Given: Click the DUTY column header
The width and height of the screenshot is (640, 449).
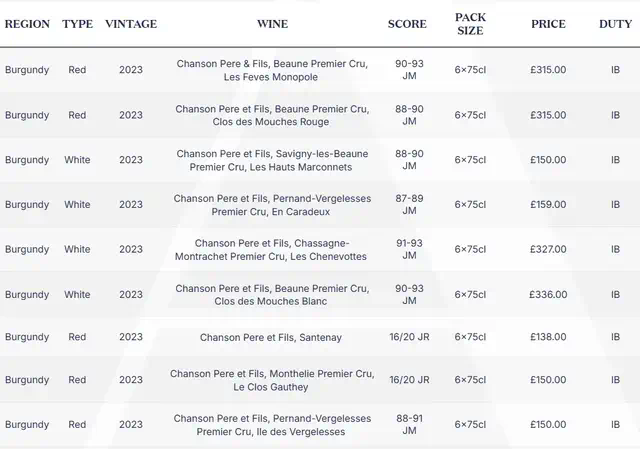Looking at the screenshot, I should coord(615,24).
